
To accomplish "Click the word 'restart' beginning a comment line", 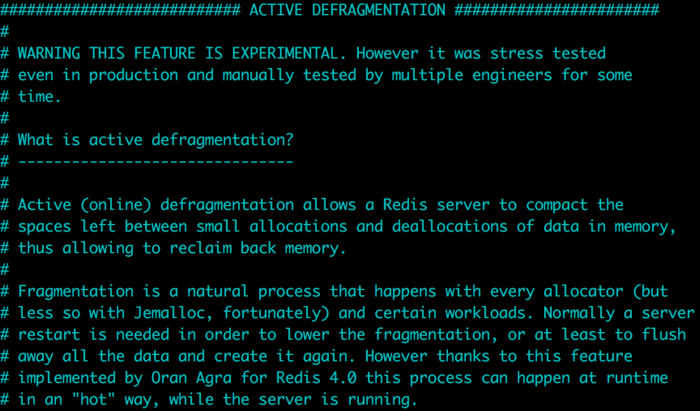I will coord(49,335).
